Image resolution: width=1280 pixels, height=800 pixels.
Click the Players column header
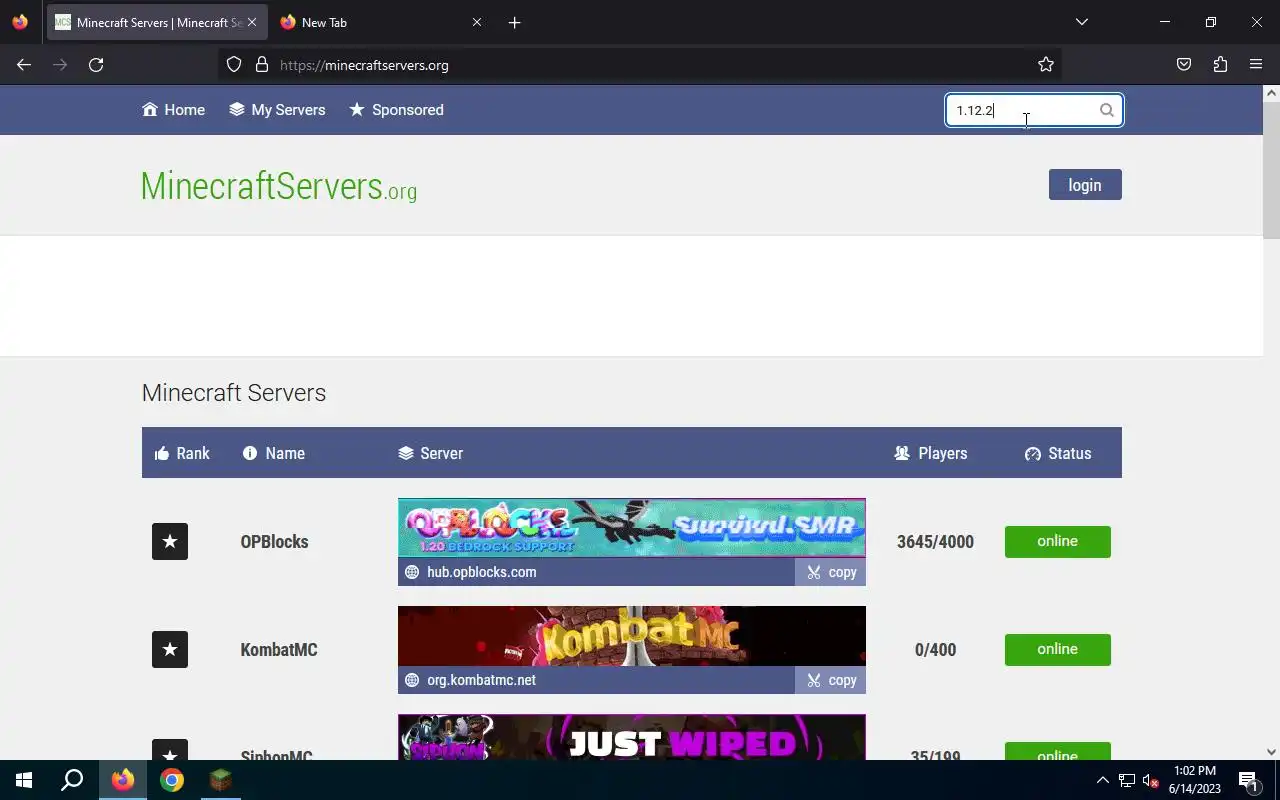click(x=931, y=453)
